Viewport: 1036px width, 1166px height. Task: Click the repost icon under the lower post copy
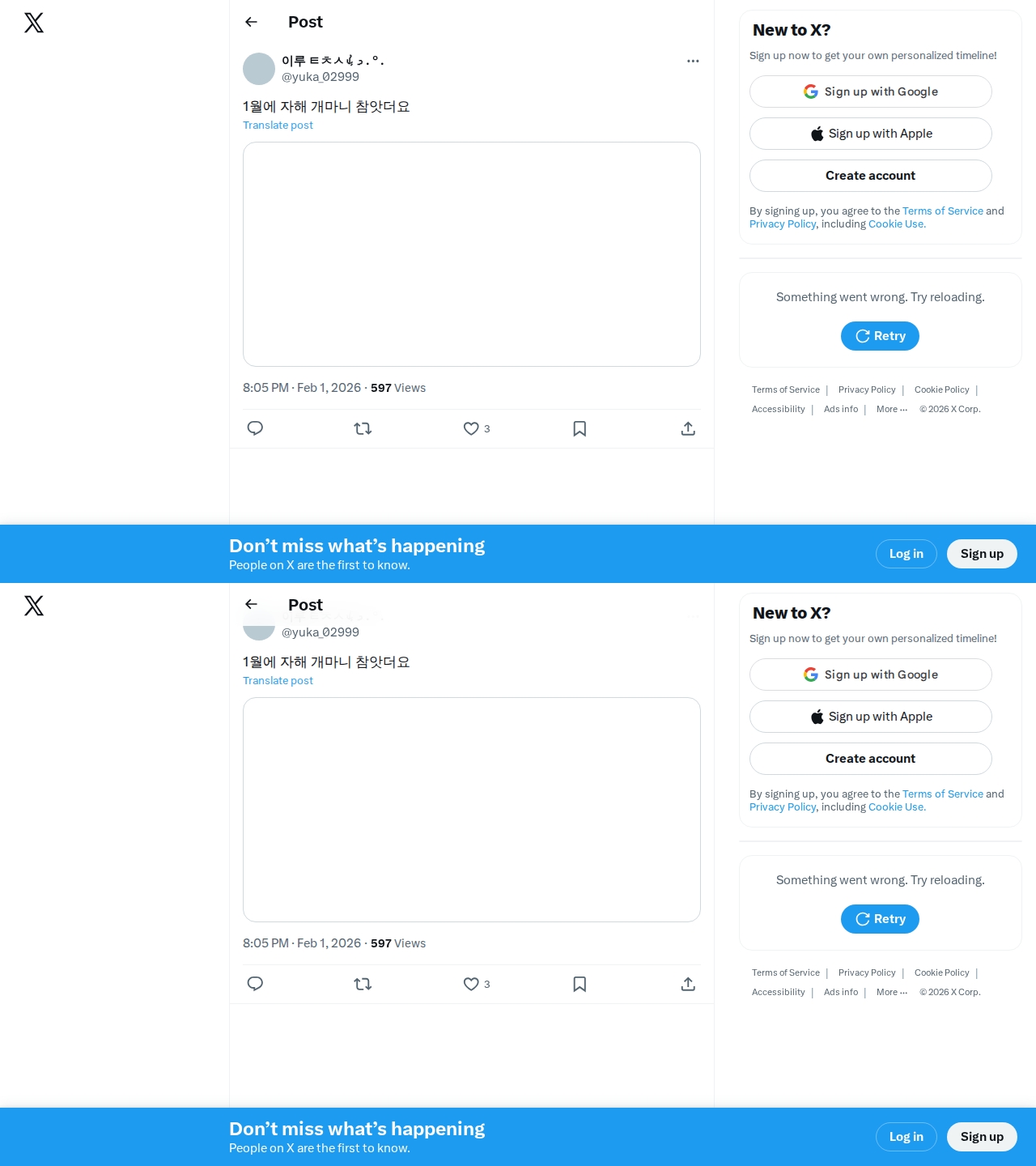click(x=363, y=984)
